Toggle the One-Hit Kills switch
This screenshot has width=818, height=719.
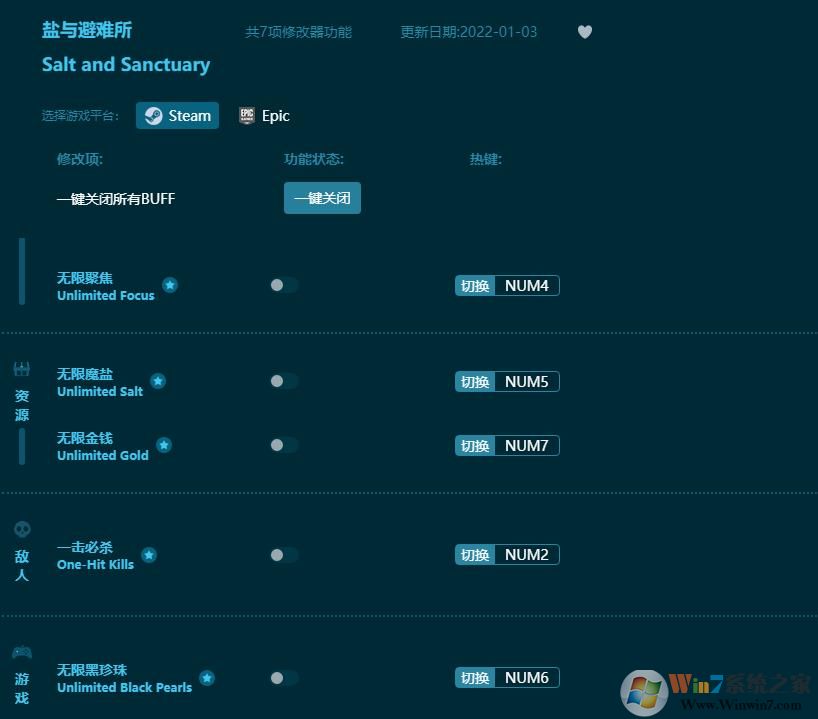[x=283, y=555]
